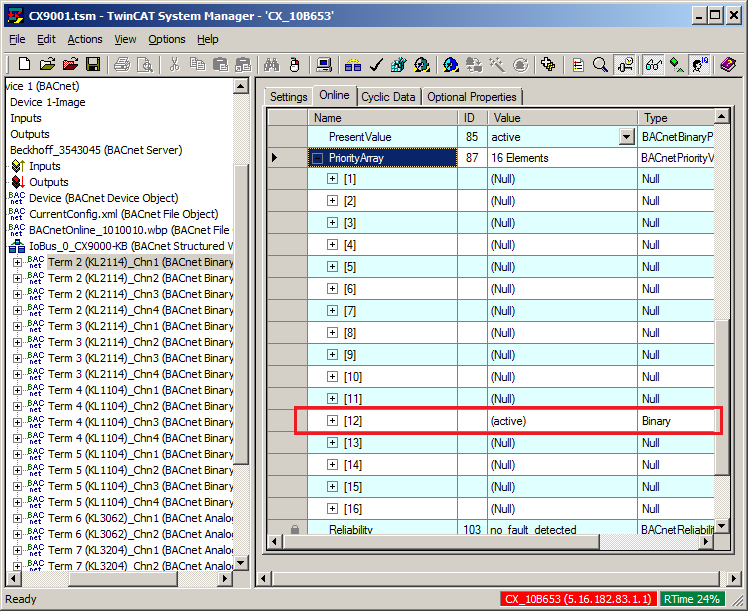Image resolution: width=748 pixels, height=611 pixels.
Task: Click the Reliability property row name
Action: [x=351, y=529]
